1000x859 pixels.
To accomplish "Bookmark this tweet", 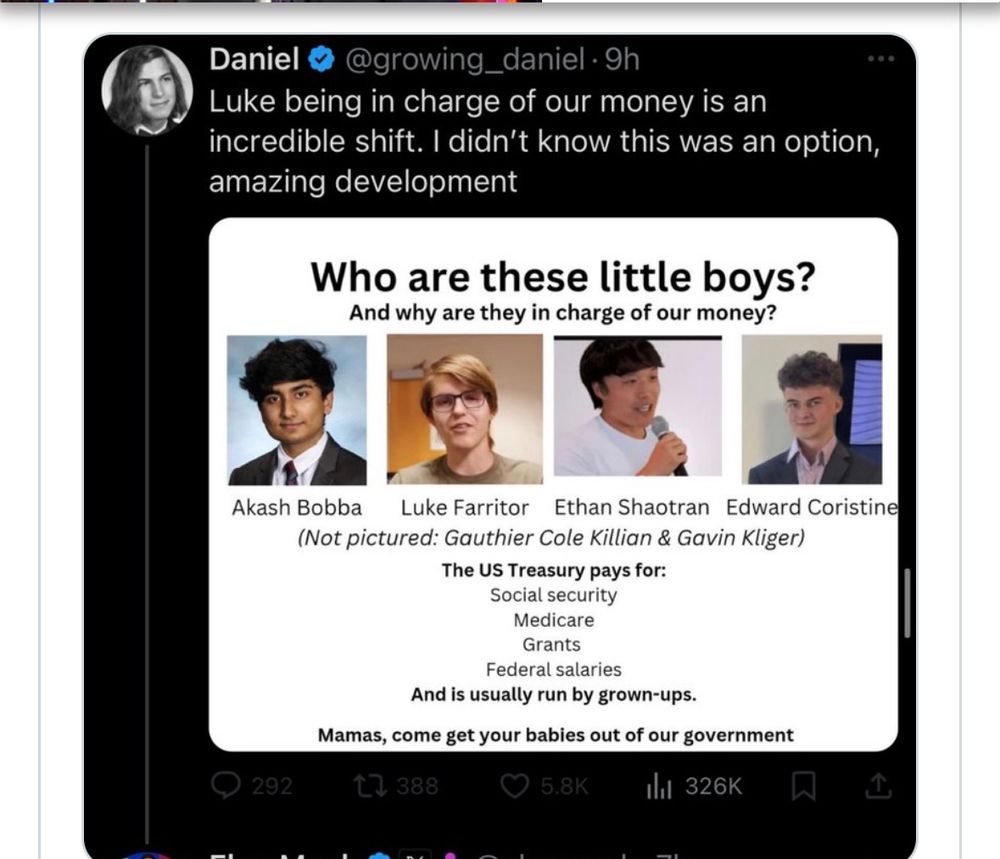I will 802,786.
